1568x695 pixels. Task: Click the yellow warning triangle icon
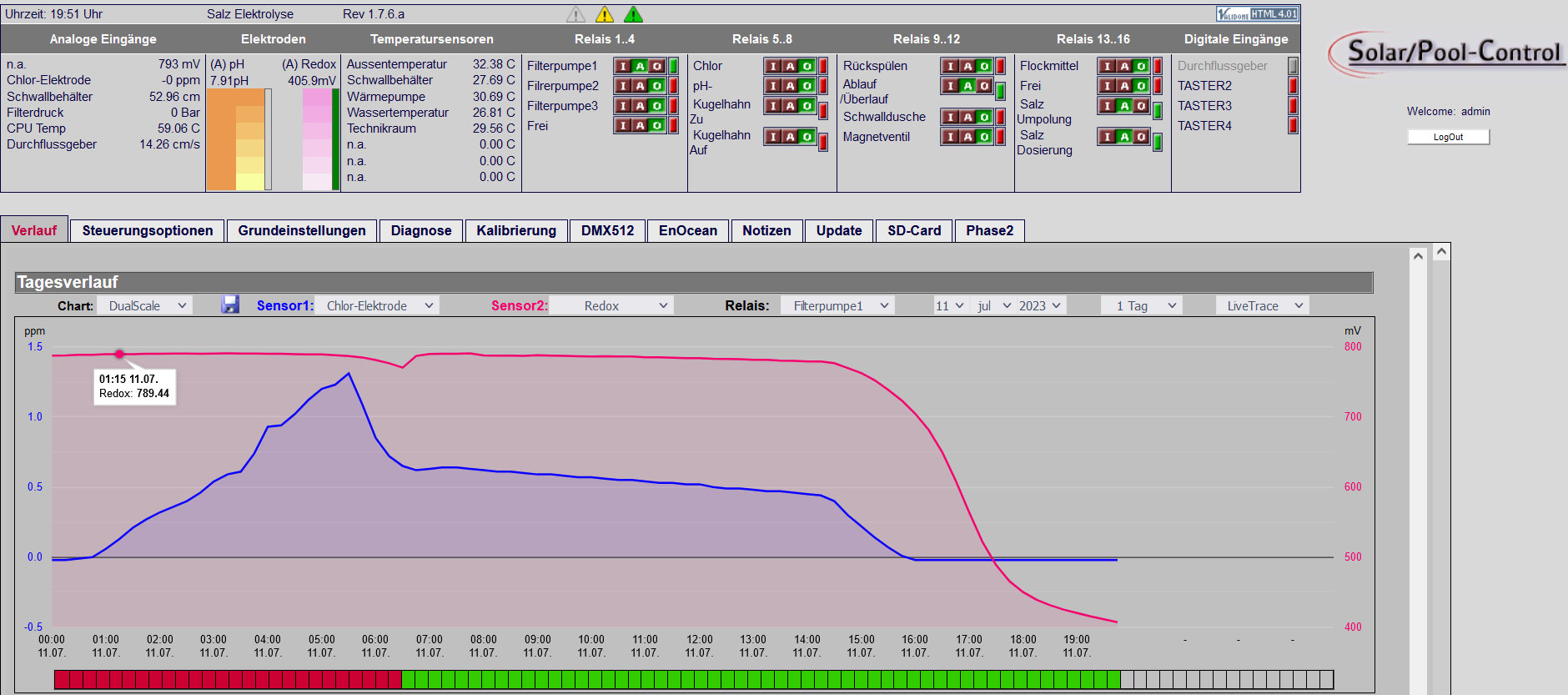[x=605, y=14]
